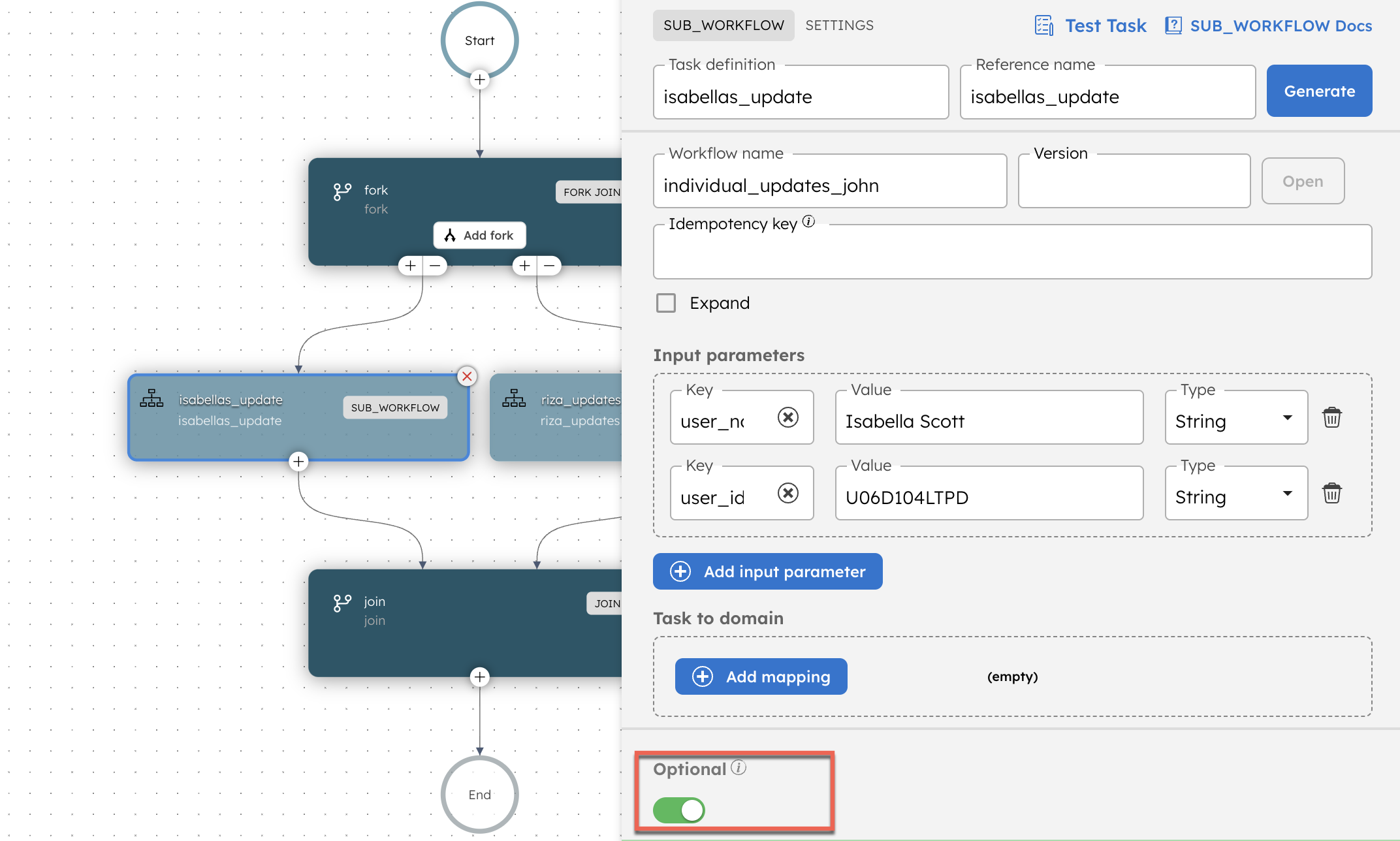Open Type dropdown for user_name parameter

[x=1236, y=417]
